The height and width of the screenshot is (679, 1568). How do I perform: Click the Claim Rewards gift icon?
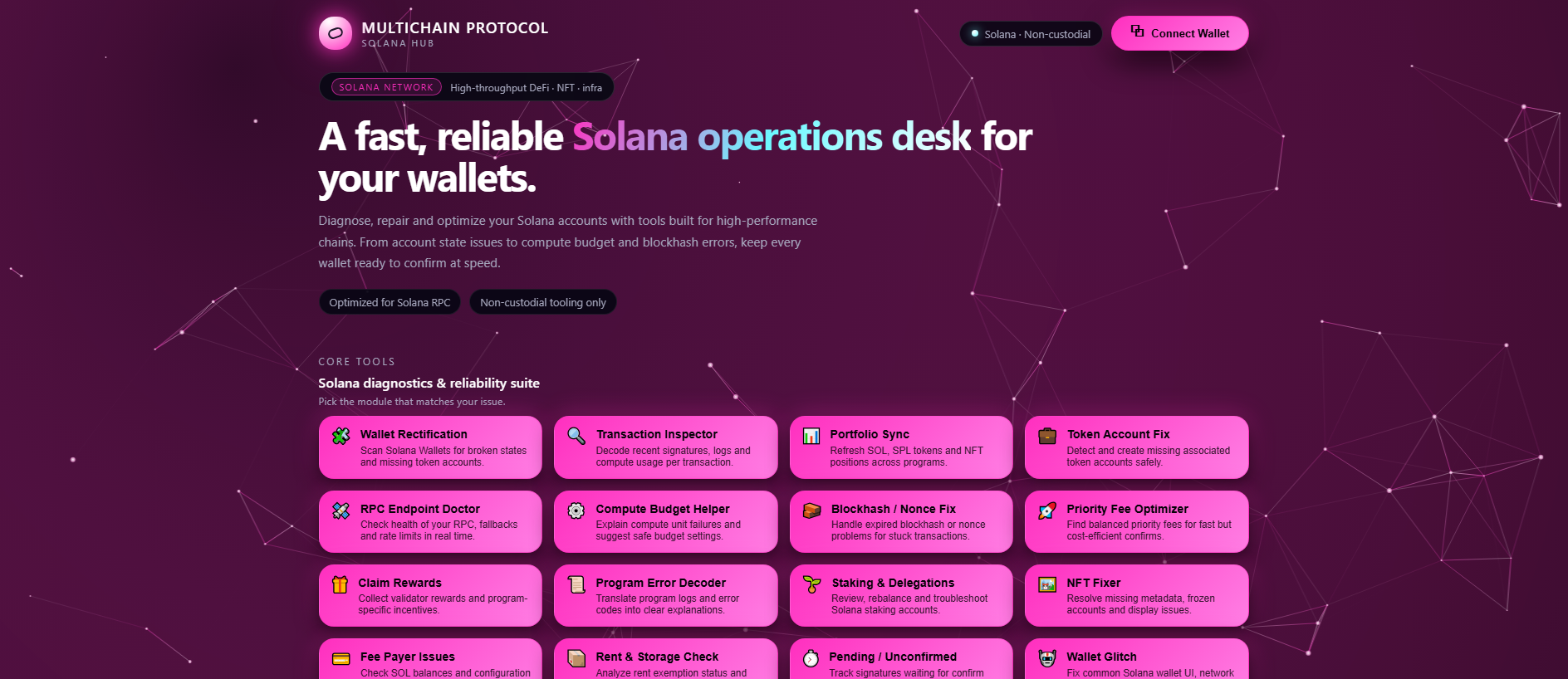[340, 584]
